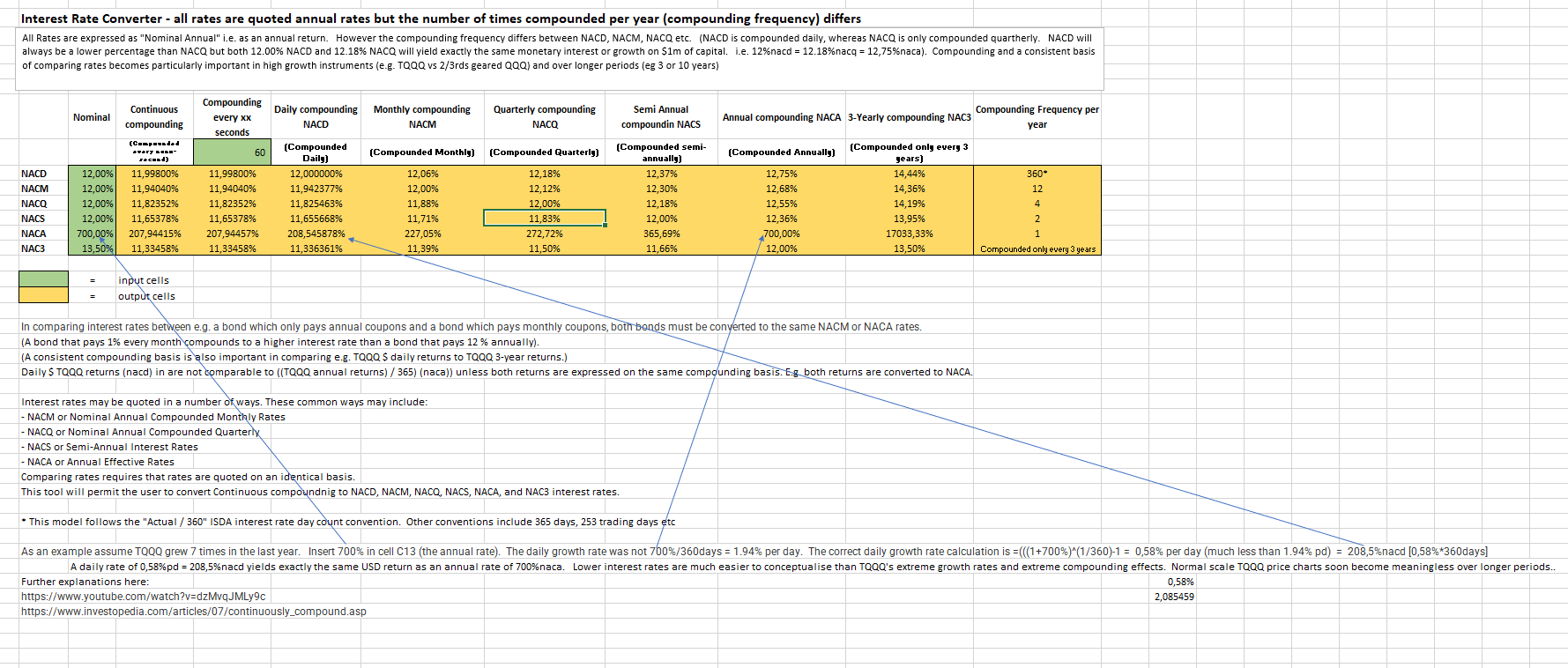The width and height of the screenshot is (1568, 668).
Task: Select the 11,336361% daily compounding cell
Action: 316,249
